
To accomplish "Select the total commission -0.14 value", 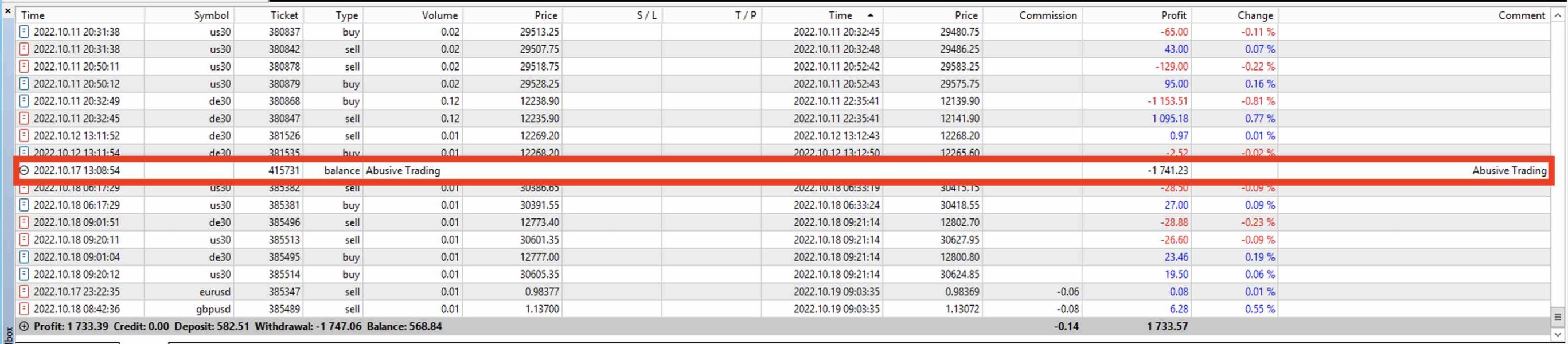I will 1066,326.
